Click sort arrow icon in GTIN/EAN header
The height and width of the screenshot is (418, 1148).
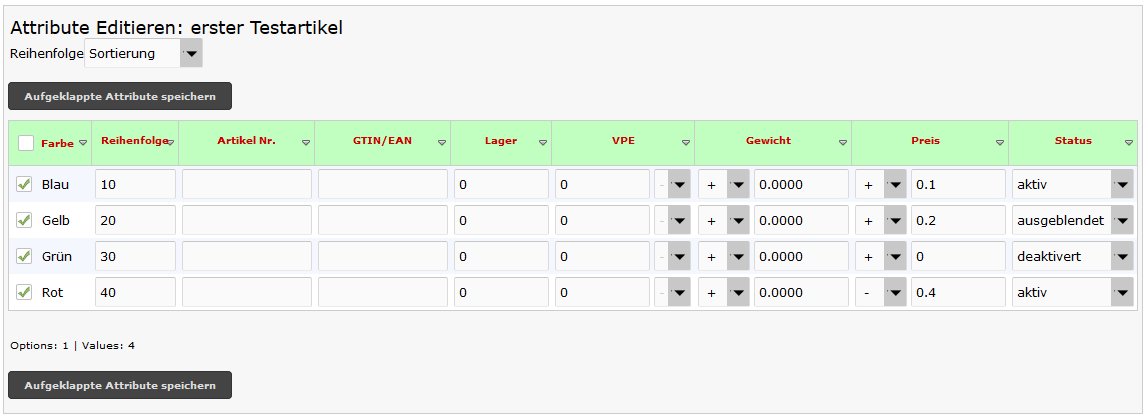(442, 144)
